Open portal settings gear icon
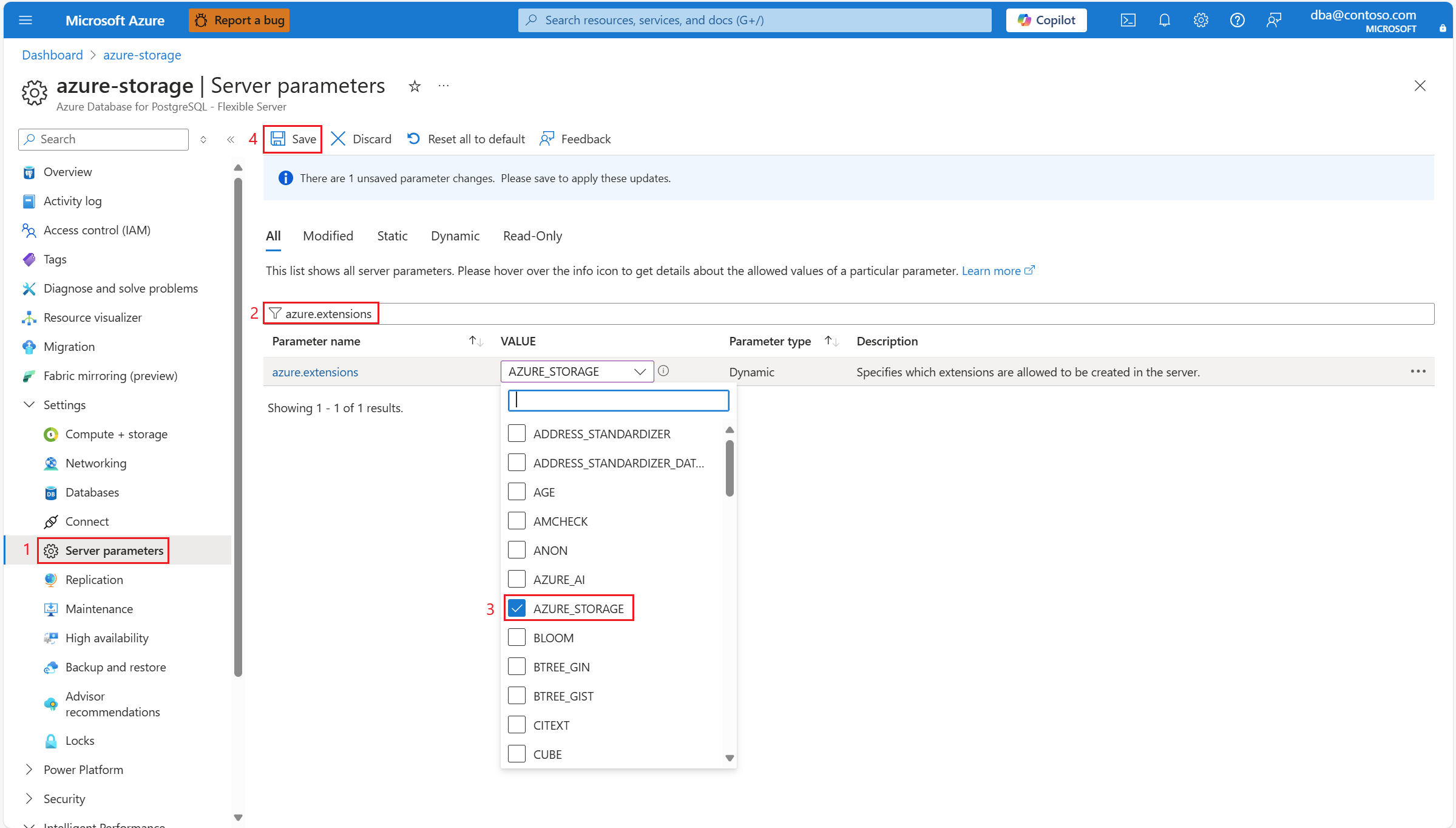This screenshot has width=1456, height=828. click(x=1200, y=20)
